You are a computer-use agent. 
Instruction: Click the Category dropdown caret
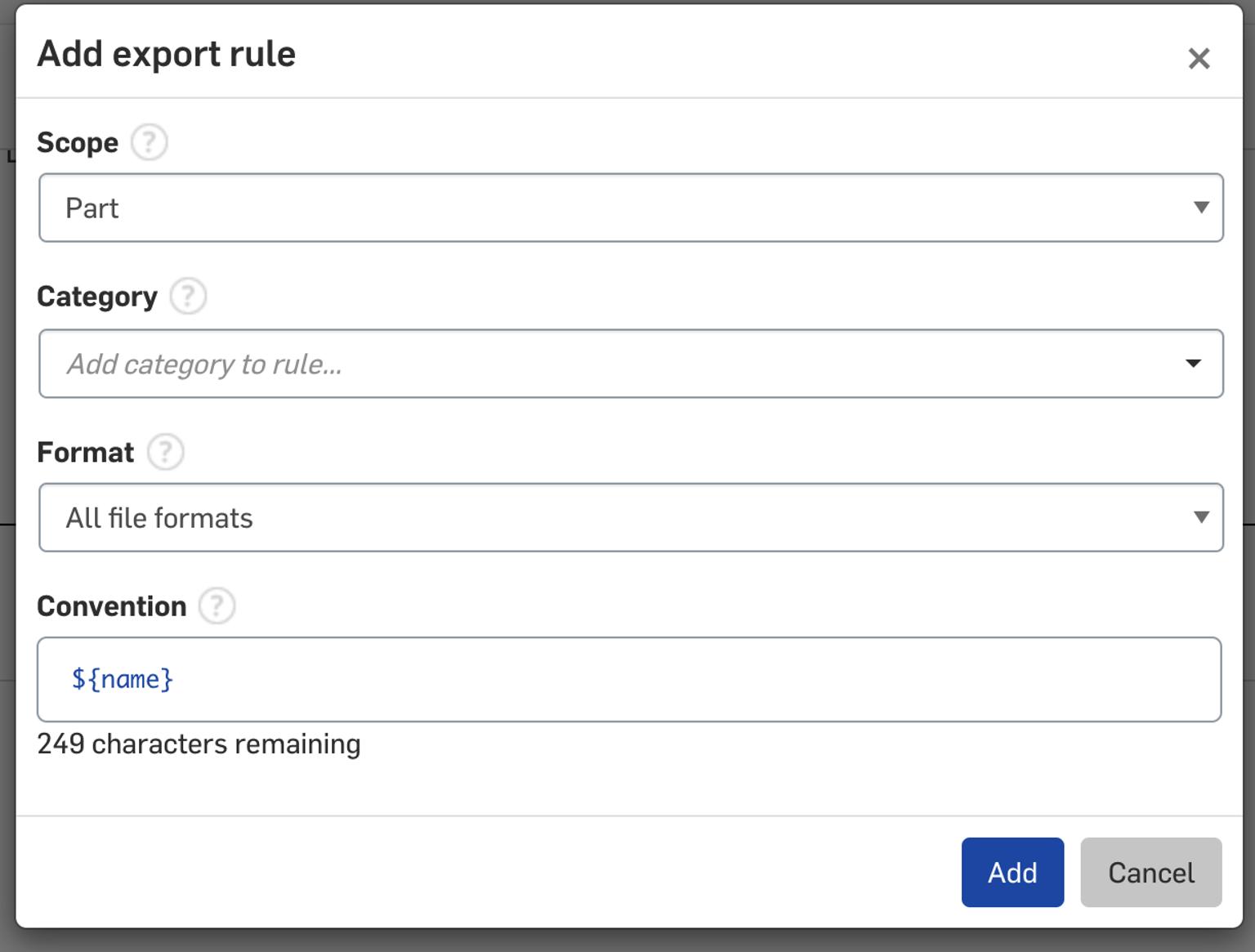[x=1193, y=364]
